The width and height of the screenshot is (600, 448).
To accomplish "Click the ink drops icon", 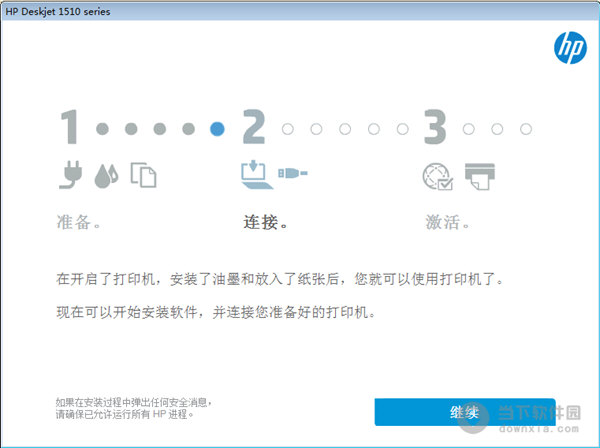I will [x=106, y=176].
